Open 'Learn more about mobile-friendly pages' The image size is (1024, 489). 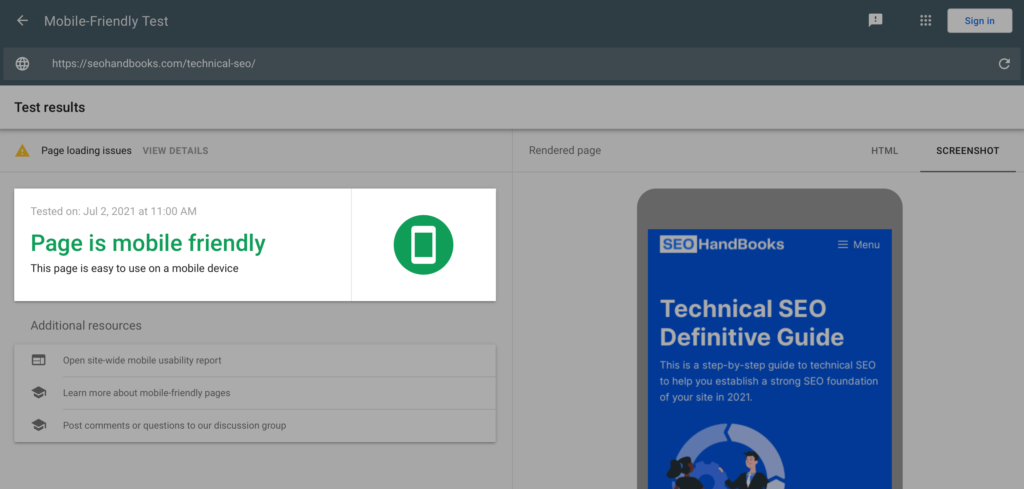click(x=146, y=393)
